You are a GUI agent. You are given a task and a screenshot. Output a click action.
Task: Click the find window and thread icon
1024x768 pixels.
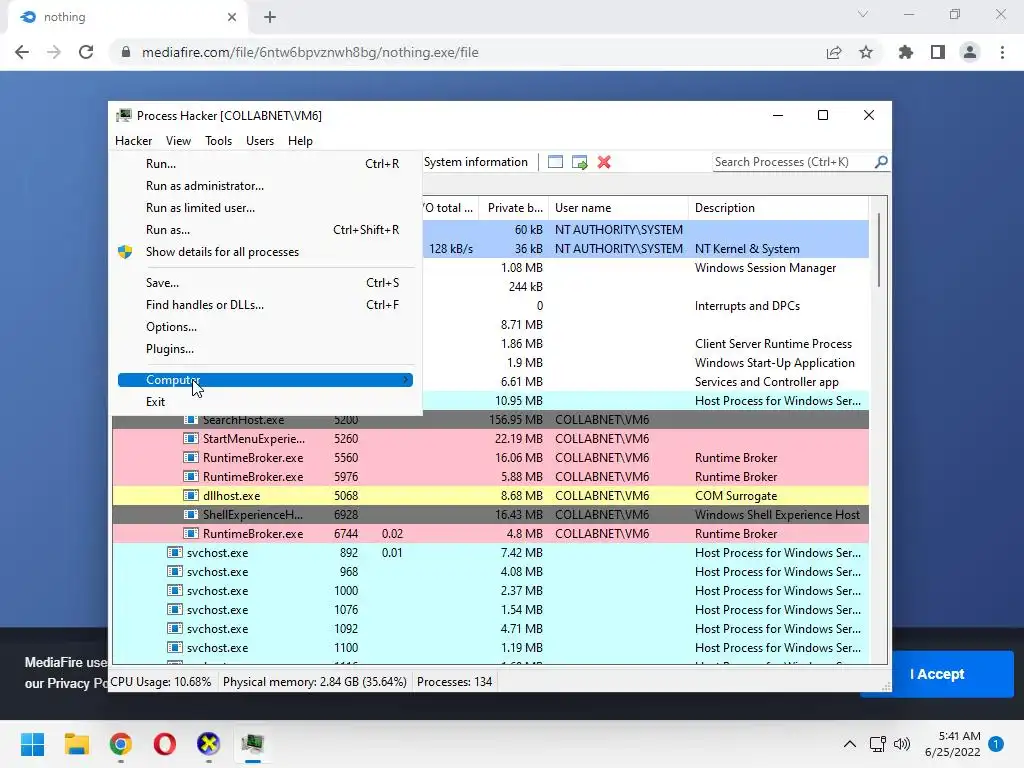579,162
